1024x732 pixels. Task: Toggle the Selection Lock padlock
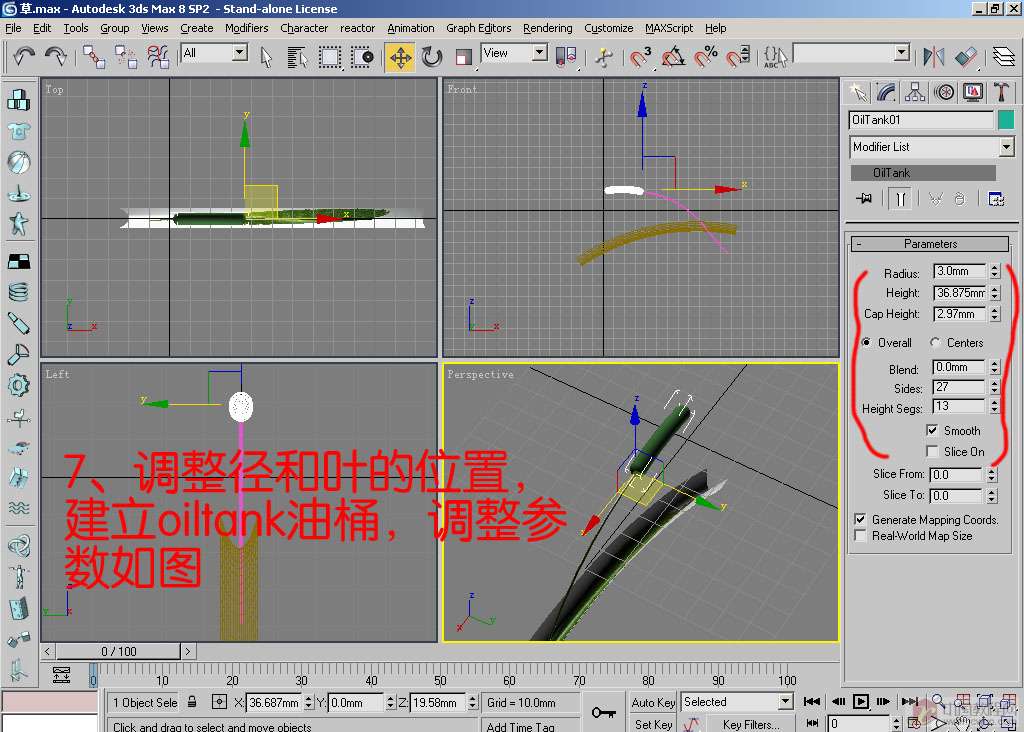click(192, 702)
